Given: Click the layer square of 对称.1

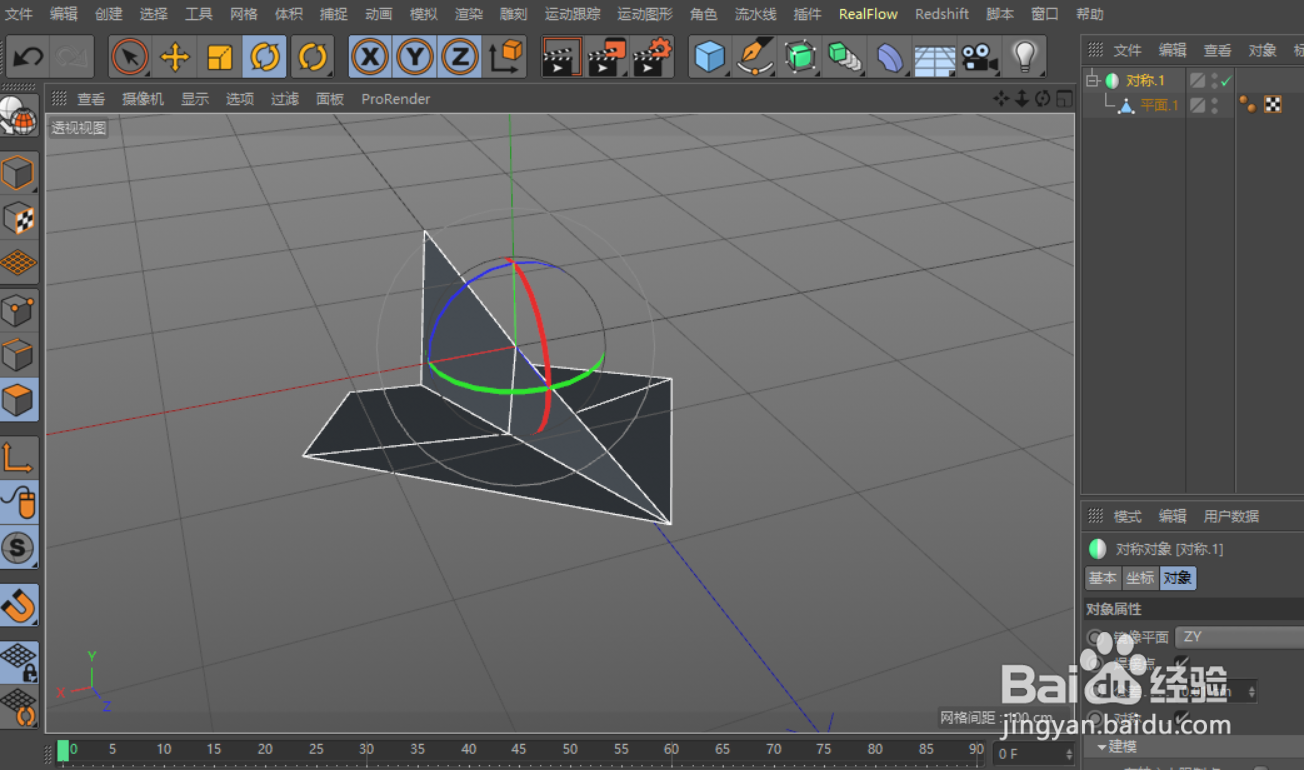Looking at the screenshot, I should (1197, 80).
